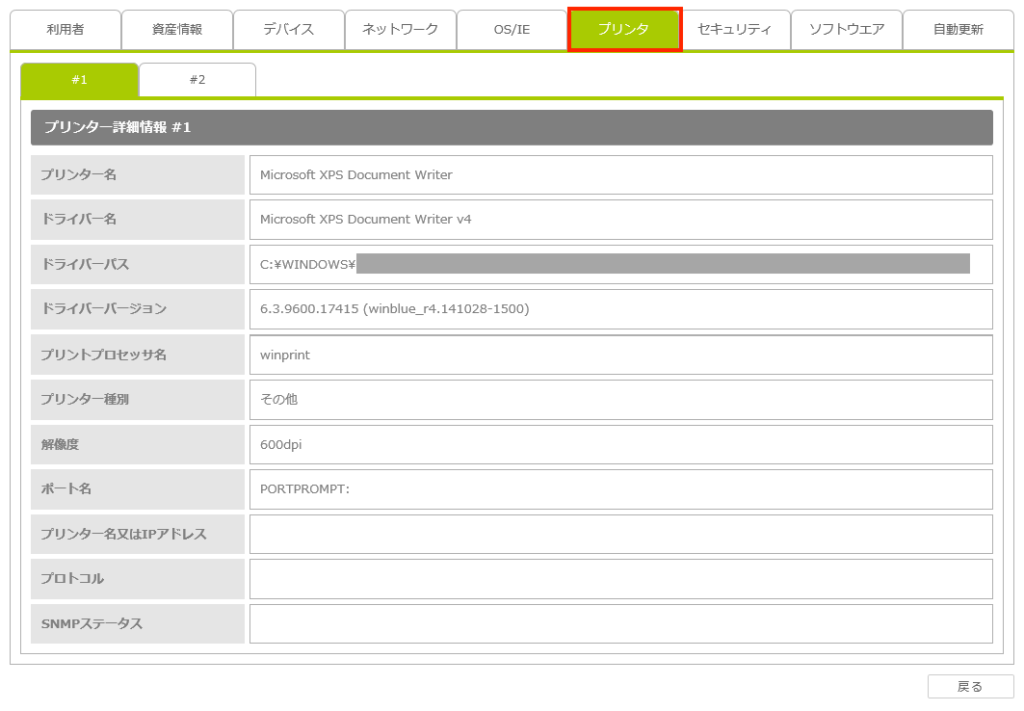The height and width of the screenshot is (711, 1024).
Task: Click the winprint print processor field
Action: pyautogui.click(x=620, y=354)
